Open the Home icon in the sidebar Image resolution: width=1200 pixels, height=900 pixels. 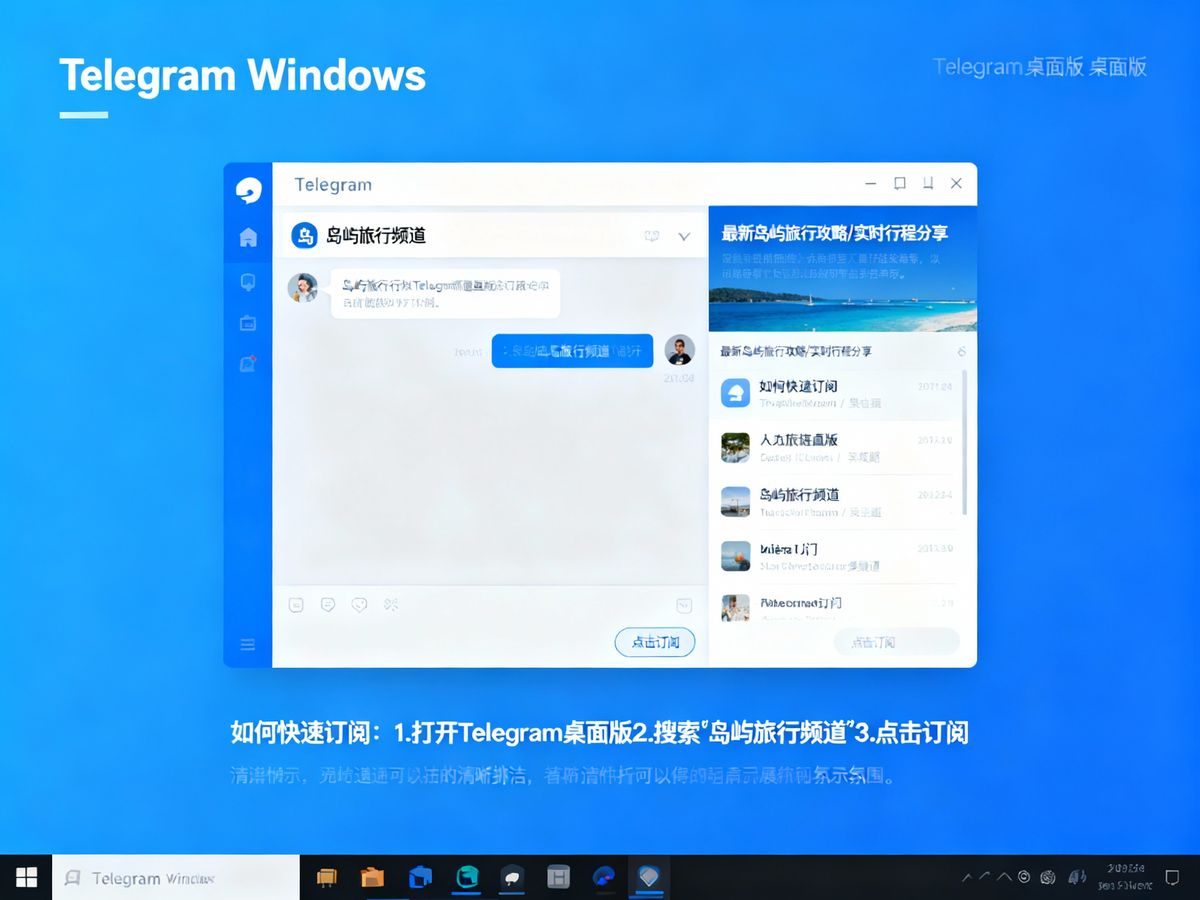coord(248,237)
